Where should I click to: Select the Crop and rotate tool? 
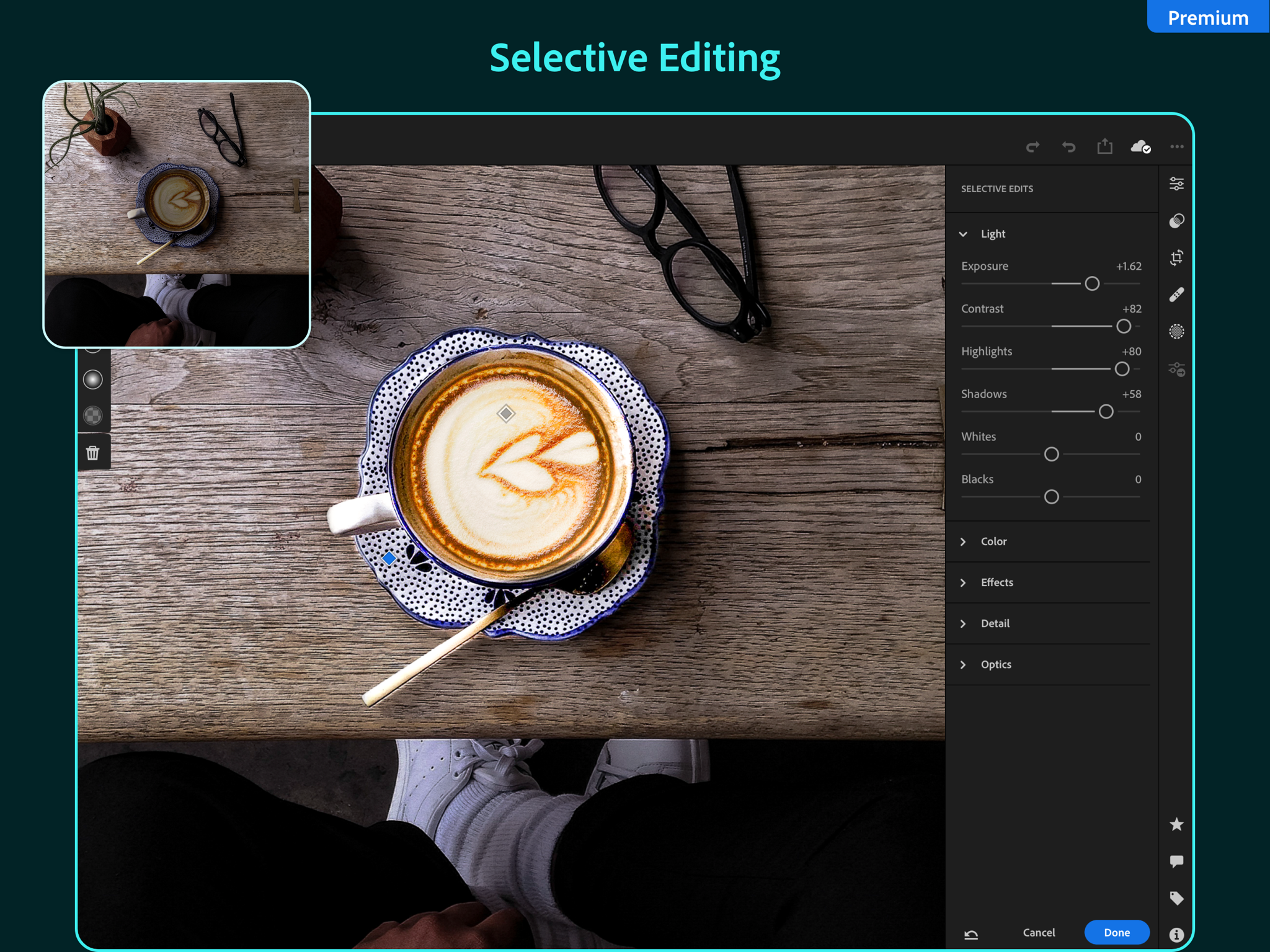[1176, 257]
